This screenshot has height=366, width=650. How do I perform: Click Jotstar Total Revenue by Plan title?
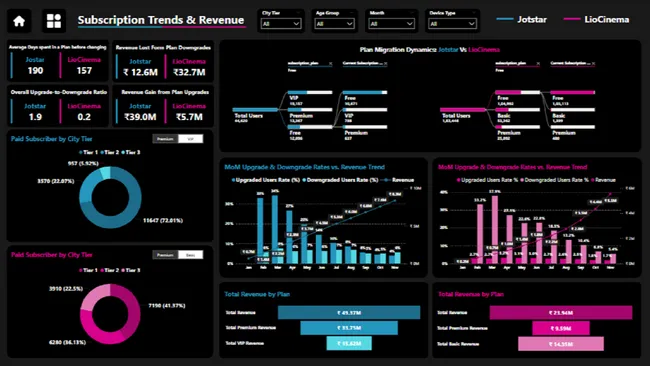tap(257, 294)
